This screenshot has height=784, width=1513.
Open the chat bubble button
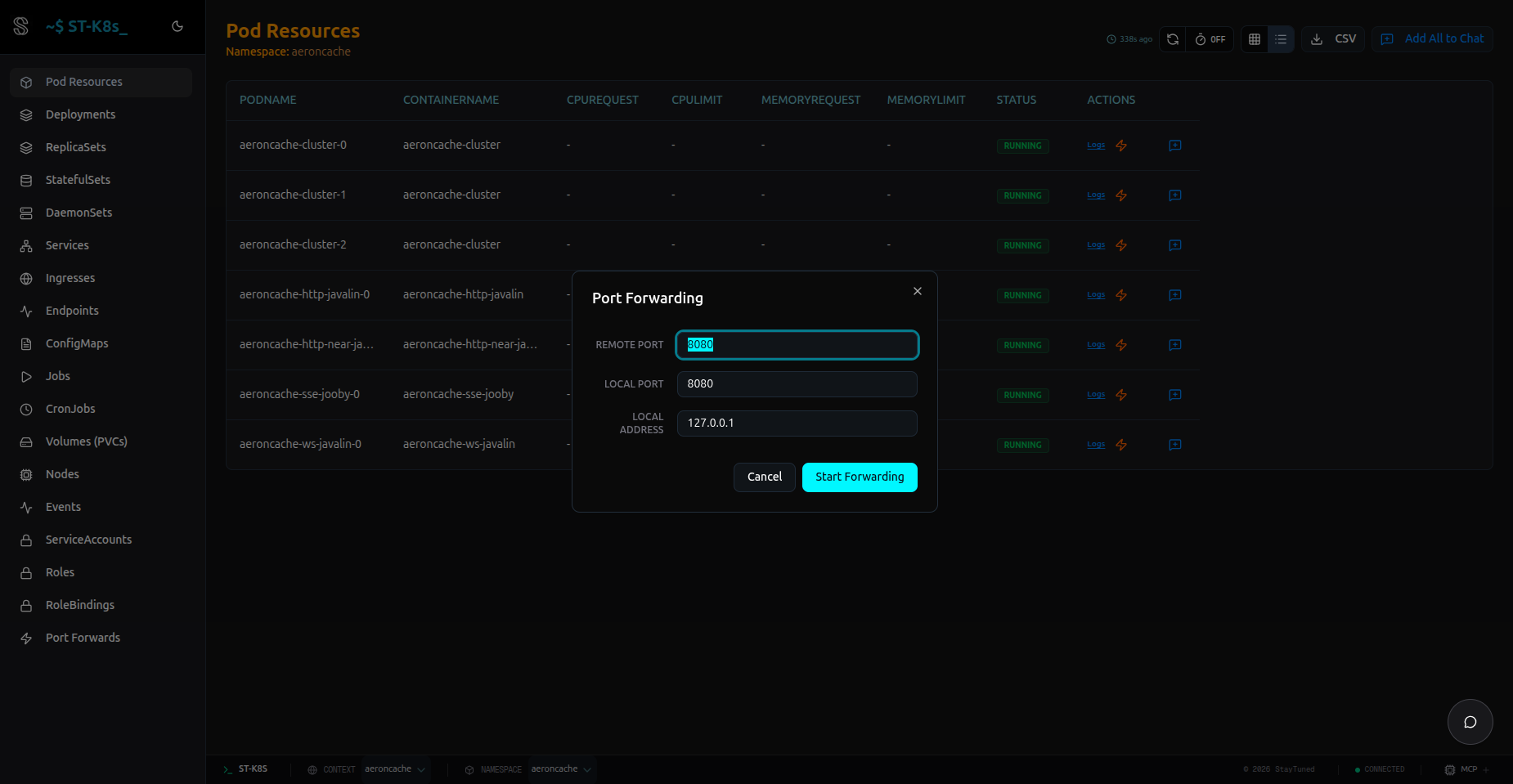click(1470, 722)
